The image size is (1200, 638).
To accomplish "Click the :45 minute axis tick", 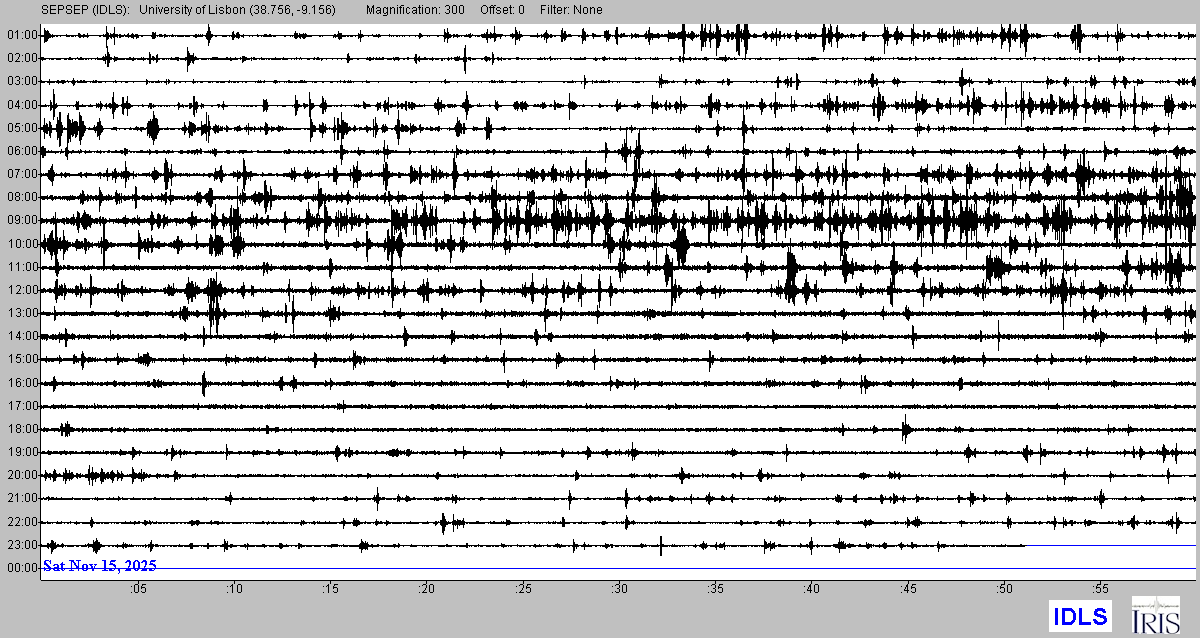I will [909, 590].
